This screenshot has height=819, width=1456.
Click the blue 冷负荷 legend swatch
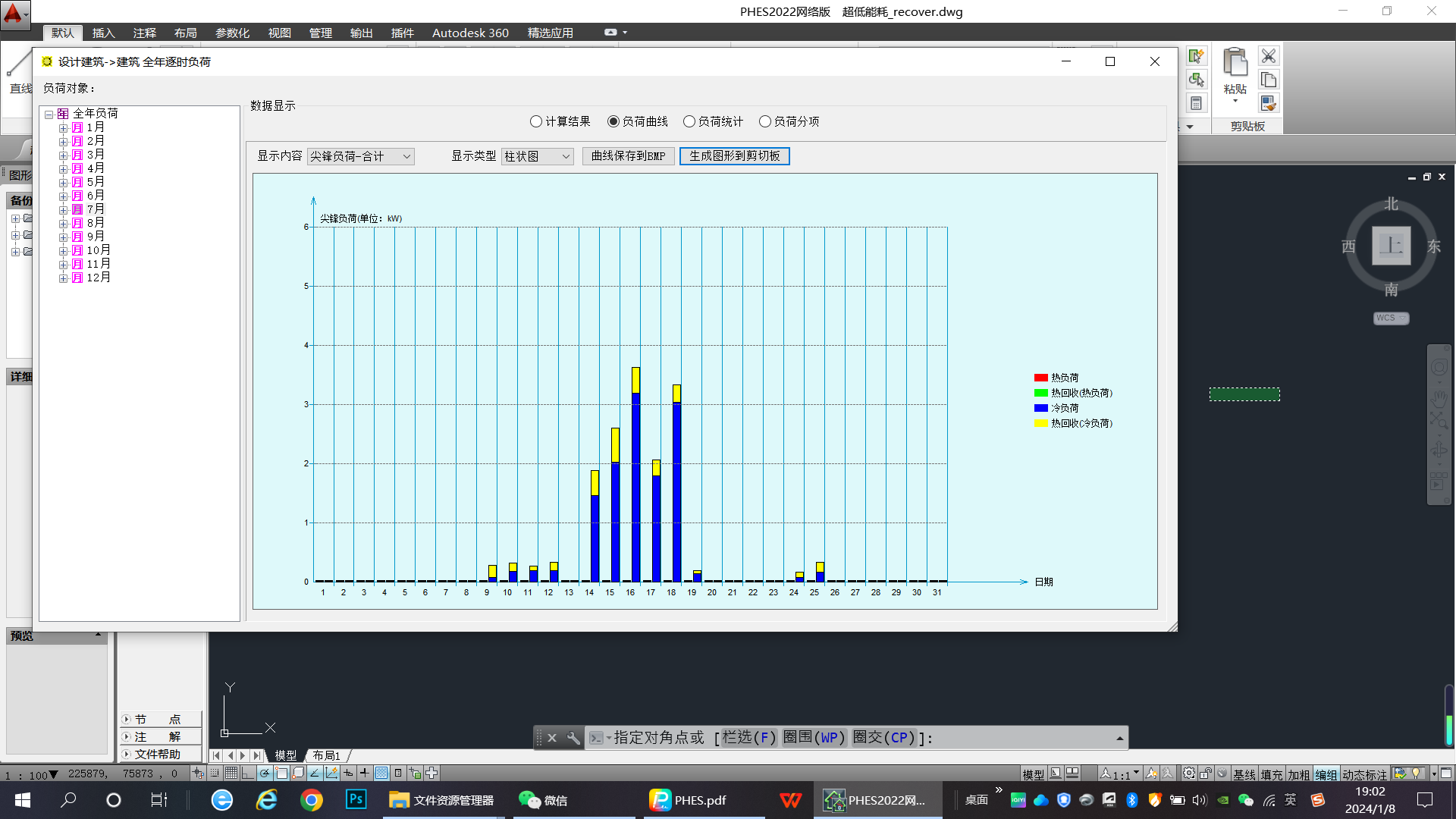pos(1040,408)
